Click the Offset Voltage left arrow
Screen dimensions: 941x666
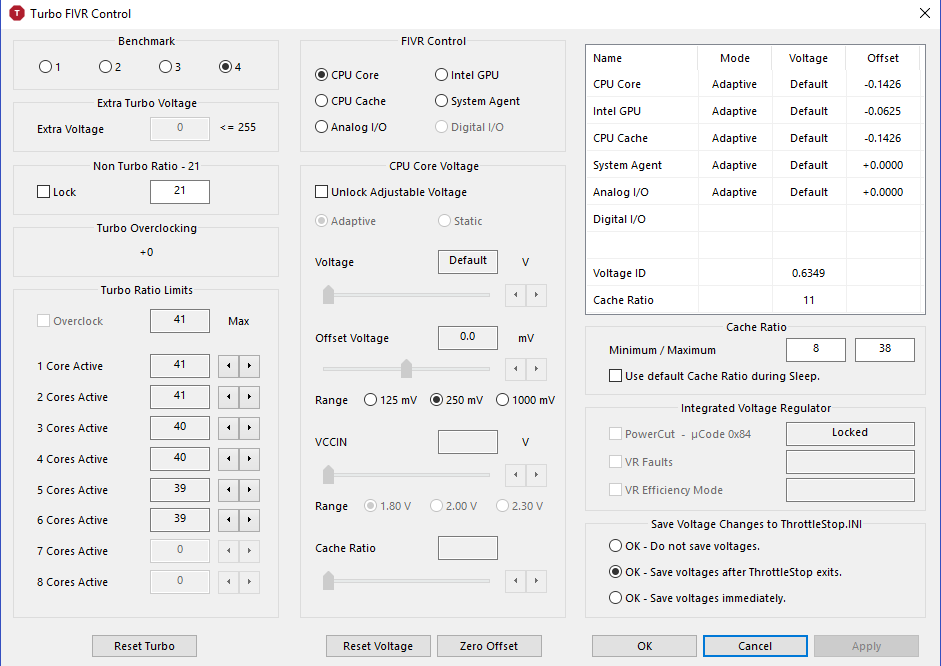[516, 369]
